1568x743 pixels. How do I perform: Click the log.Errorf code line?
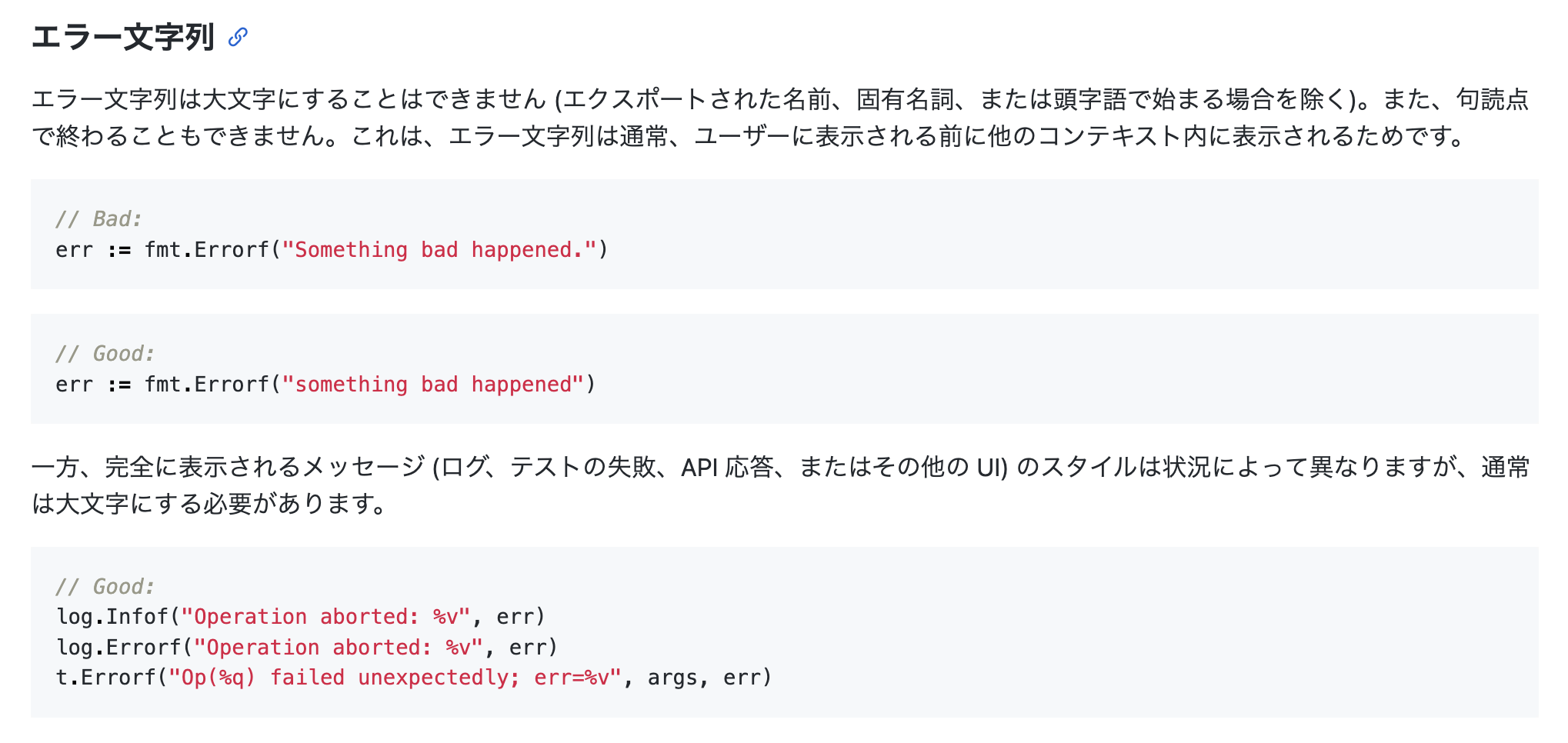[x=307, y=648]
